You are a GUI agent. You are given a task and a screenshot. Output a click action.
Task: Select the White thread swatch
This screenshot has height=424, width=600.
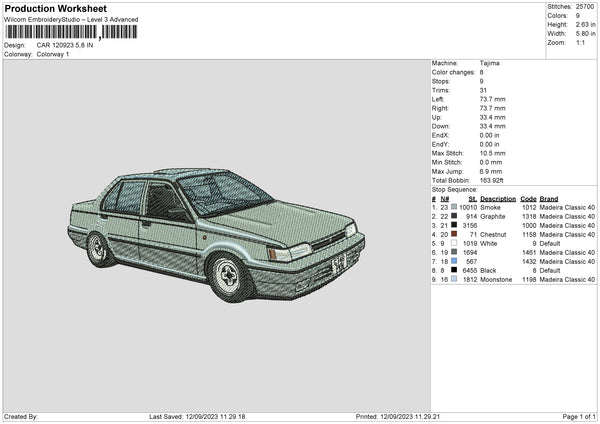[455, 243]
